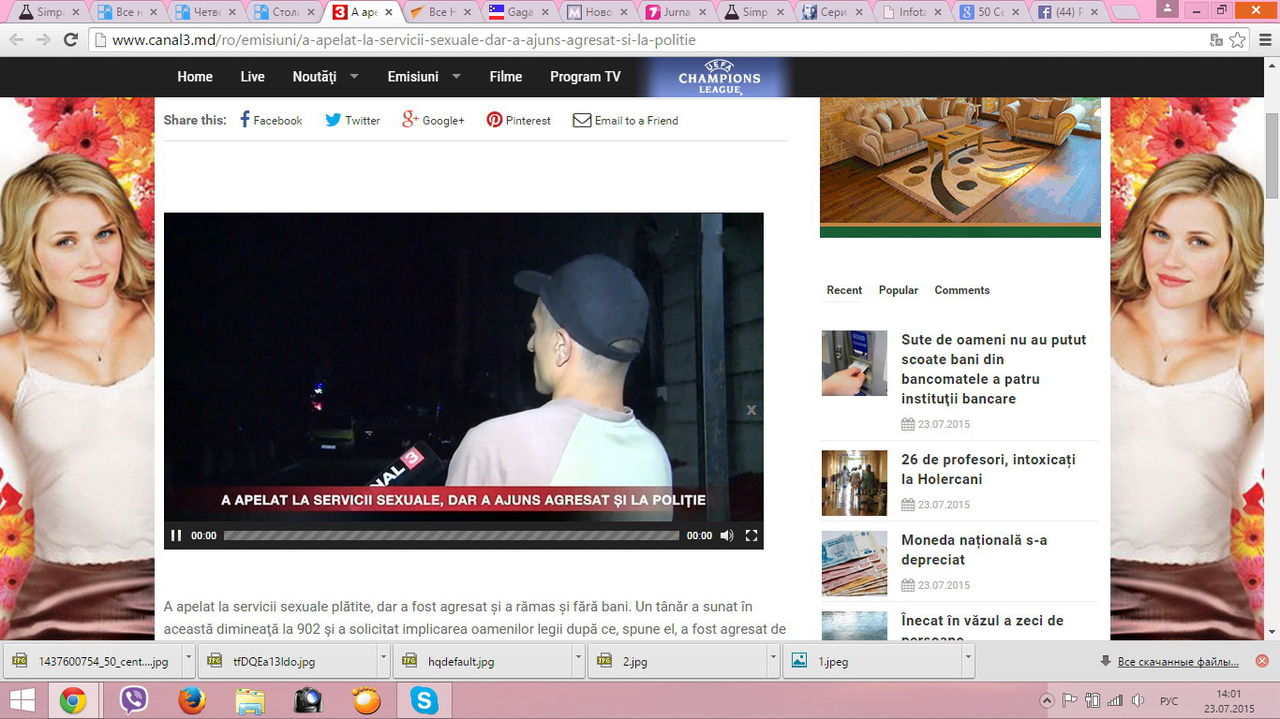Open the Program TV menu item

coord(585,77)
